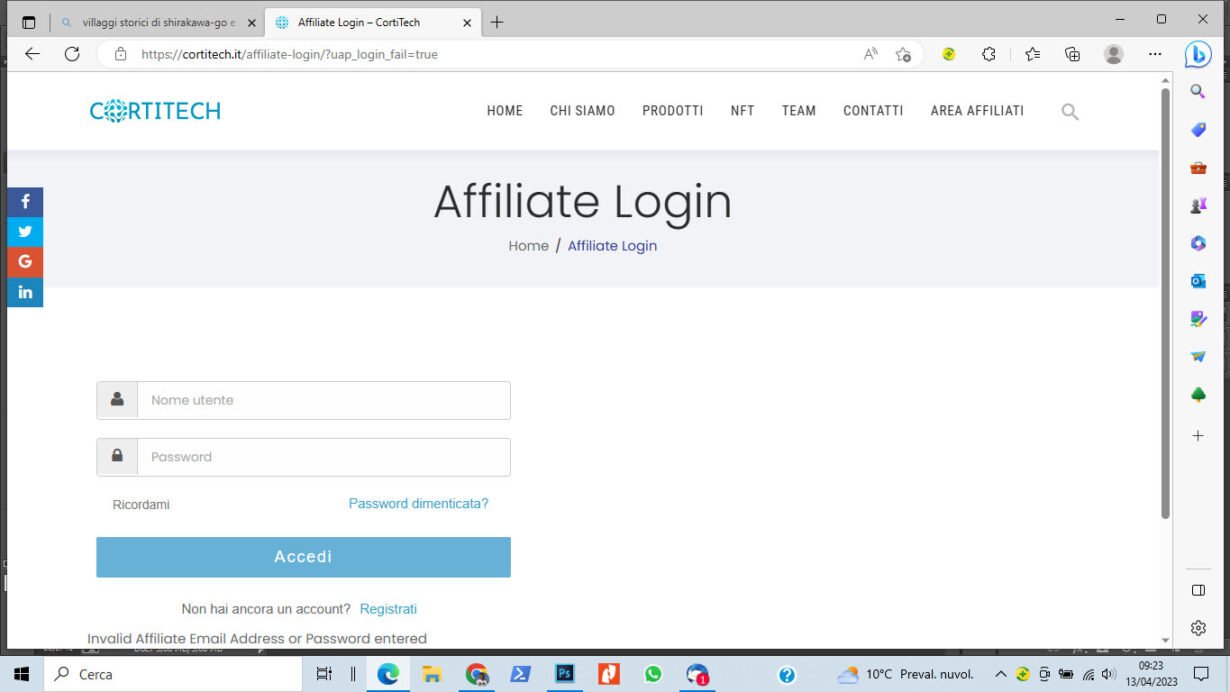Open Outlook in the Edge sidebar
This screenshot has height=692, width=1230.
tap(1198, 281)
